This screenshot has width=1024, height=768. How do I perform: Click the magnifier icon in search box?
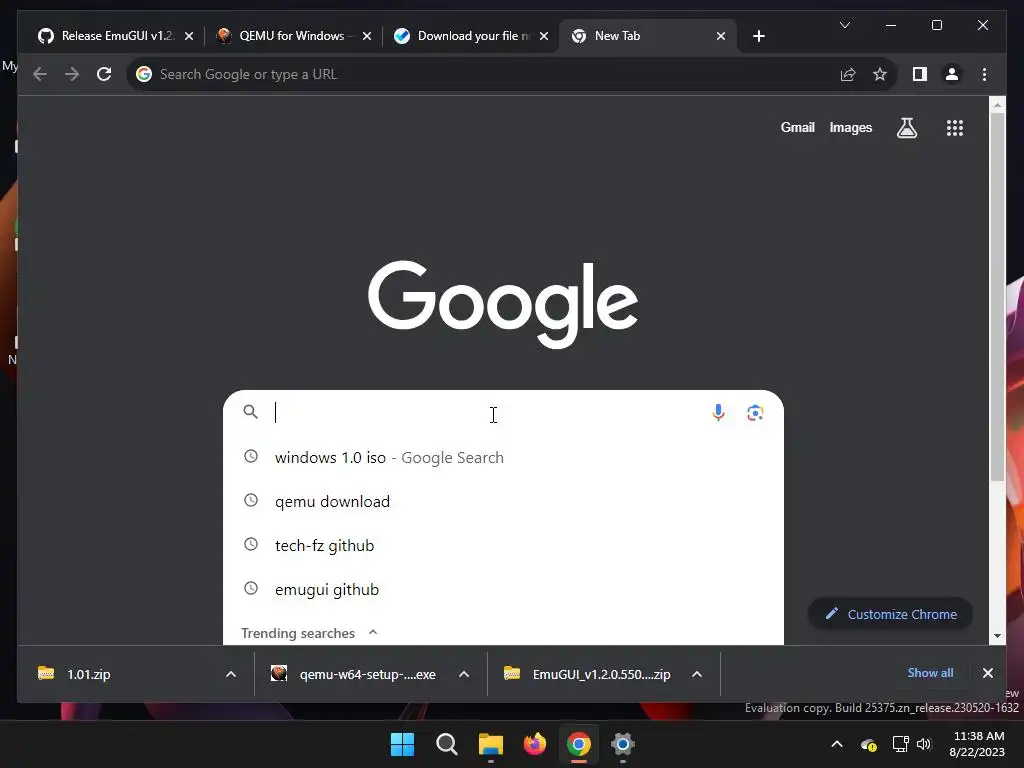coord(250,411)
